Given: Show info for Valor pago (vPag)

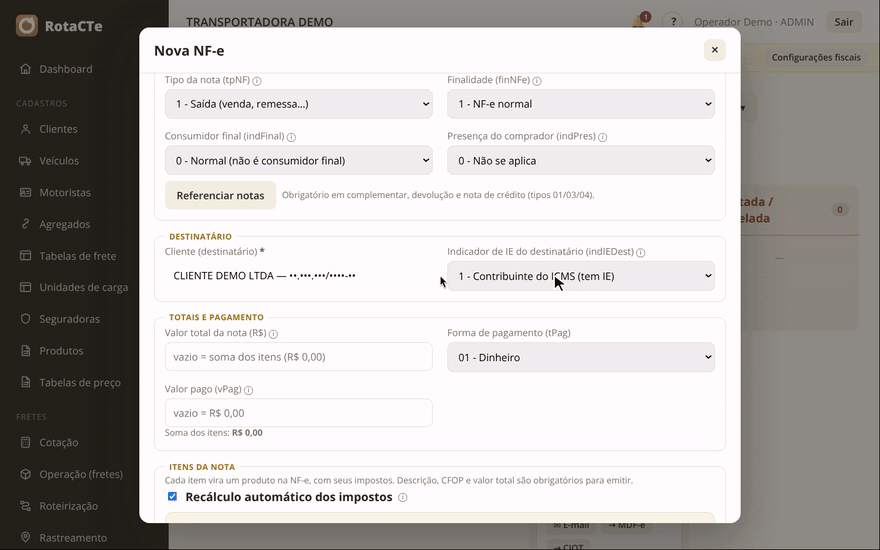Looking at the screenshot, I should (249, 390).
